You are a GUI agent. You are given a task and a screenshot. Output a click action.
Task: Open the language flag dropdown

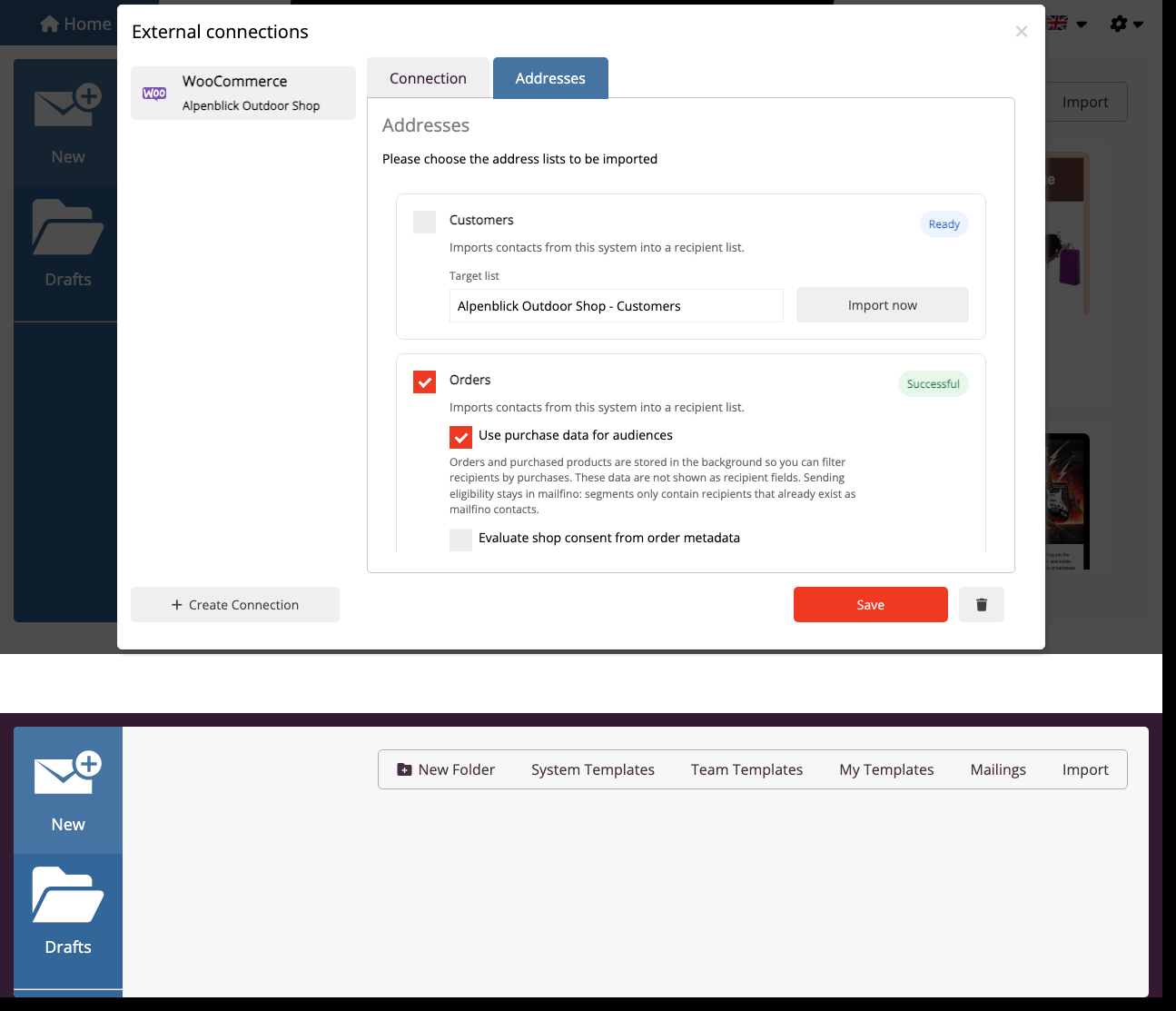[1066, 24]
